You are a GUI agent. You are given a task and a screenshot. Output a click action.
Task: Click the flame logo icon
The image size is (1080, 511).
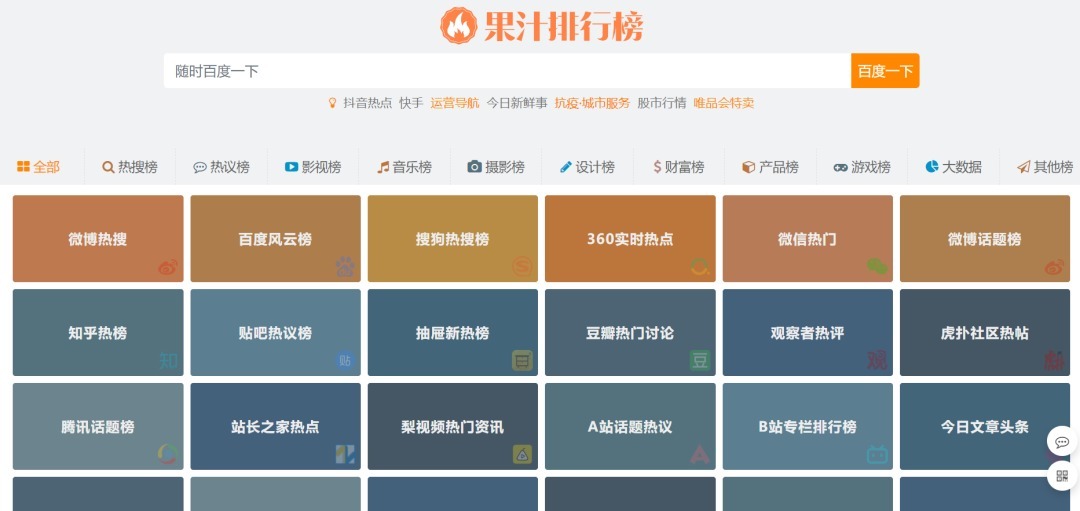point(459,26)
